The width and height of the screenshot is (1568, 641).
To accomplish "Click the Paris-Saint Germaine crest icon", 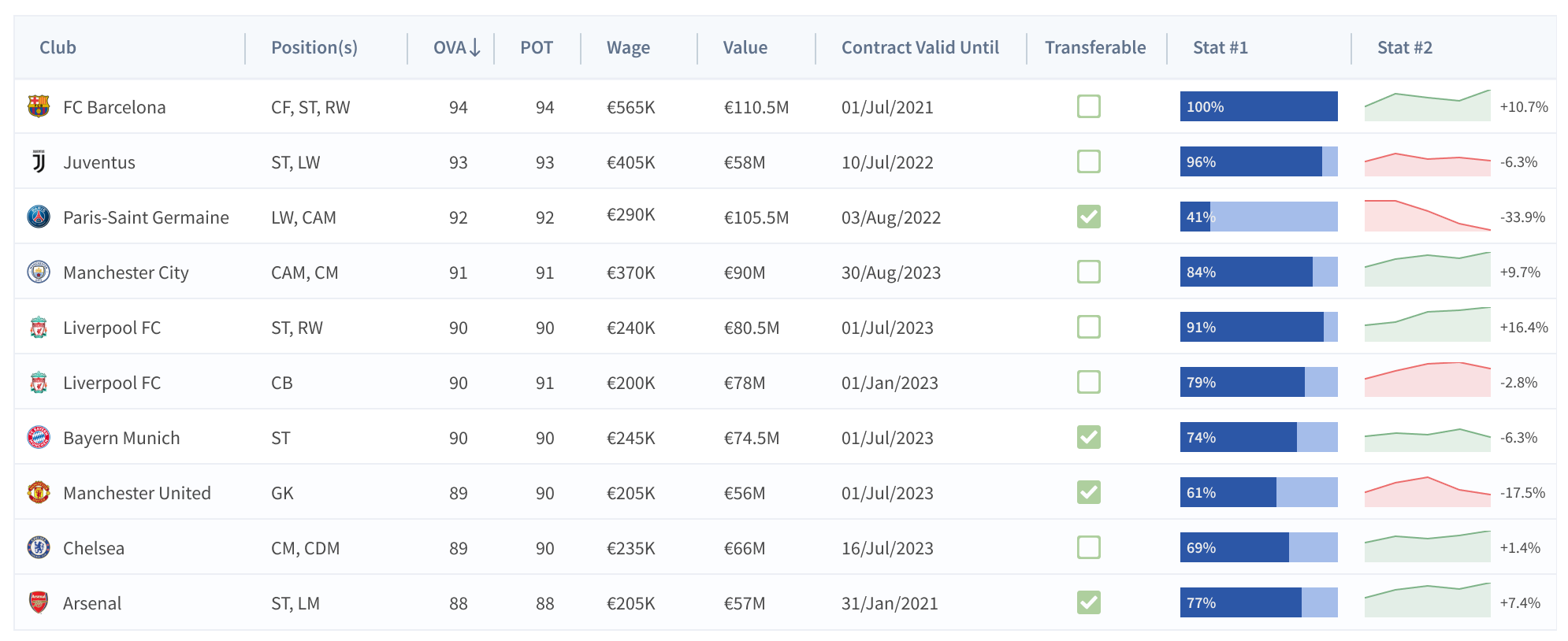I will point(38,217).
